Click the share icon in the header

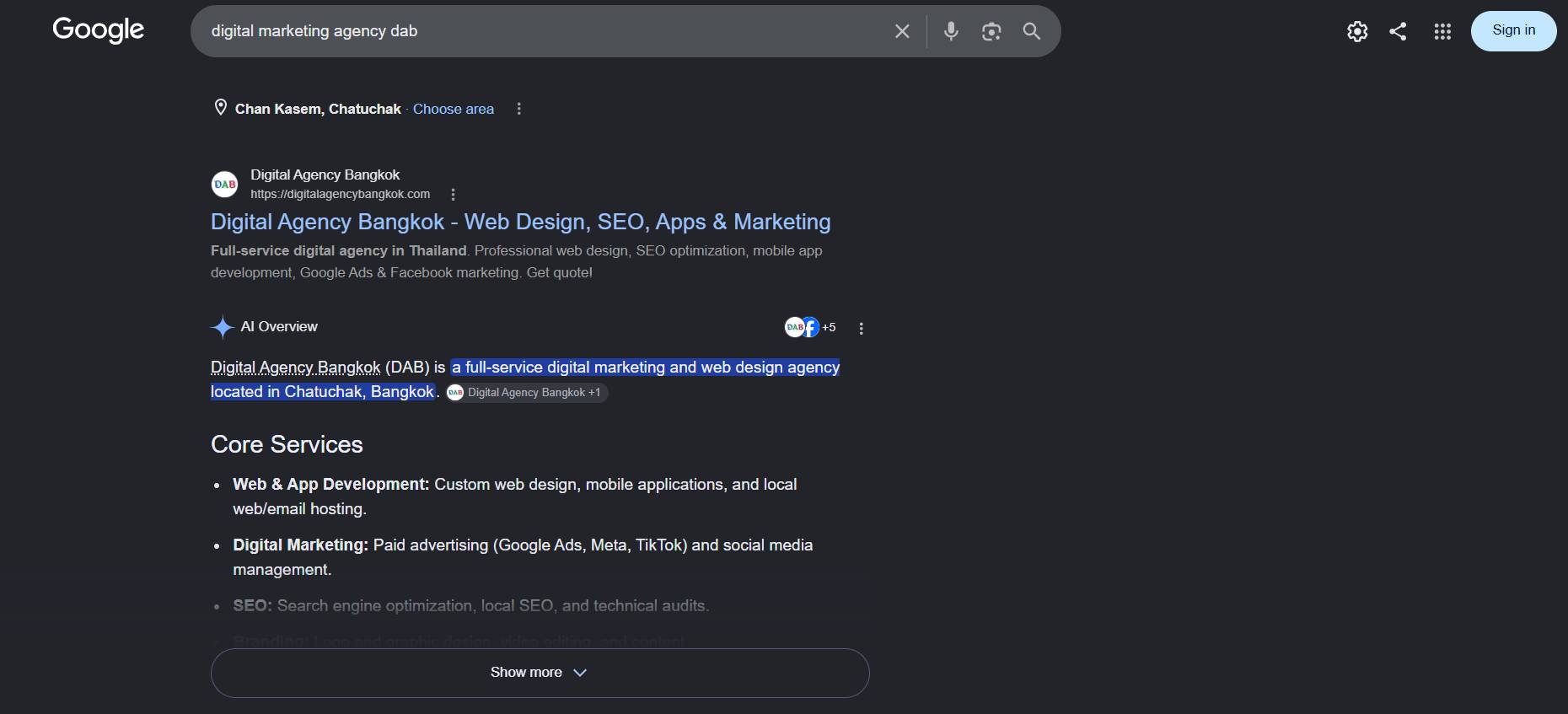[x=1398, y=31]
